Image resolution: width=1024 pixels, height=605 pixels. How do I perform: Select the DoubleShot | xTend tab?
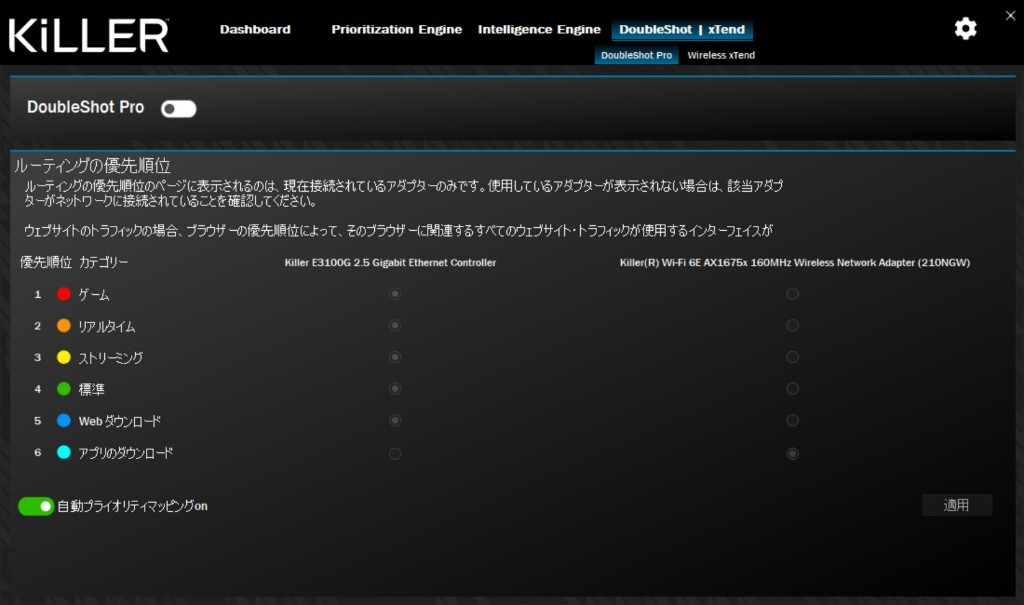pyautogui.click(x=682, y=29)
